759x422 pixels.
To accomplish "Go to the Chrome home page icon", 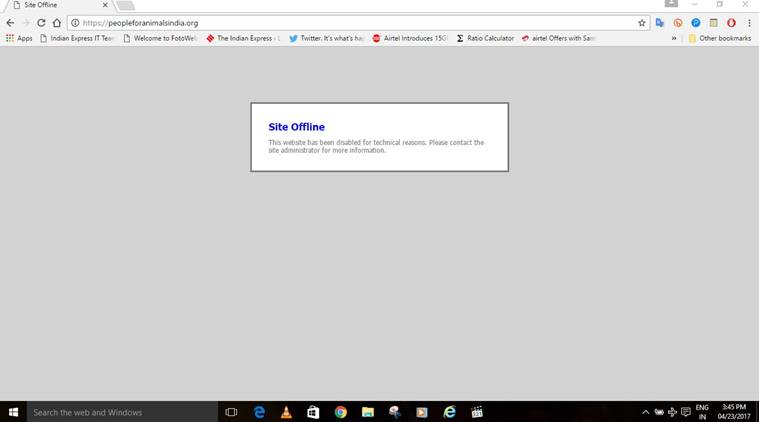I will [57, 23].
